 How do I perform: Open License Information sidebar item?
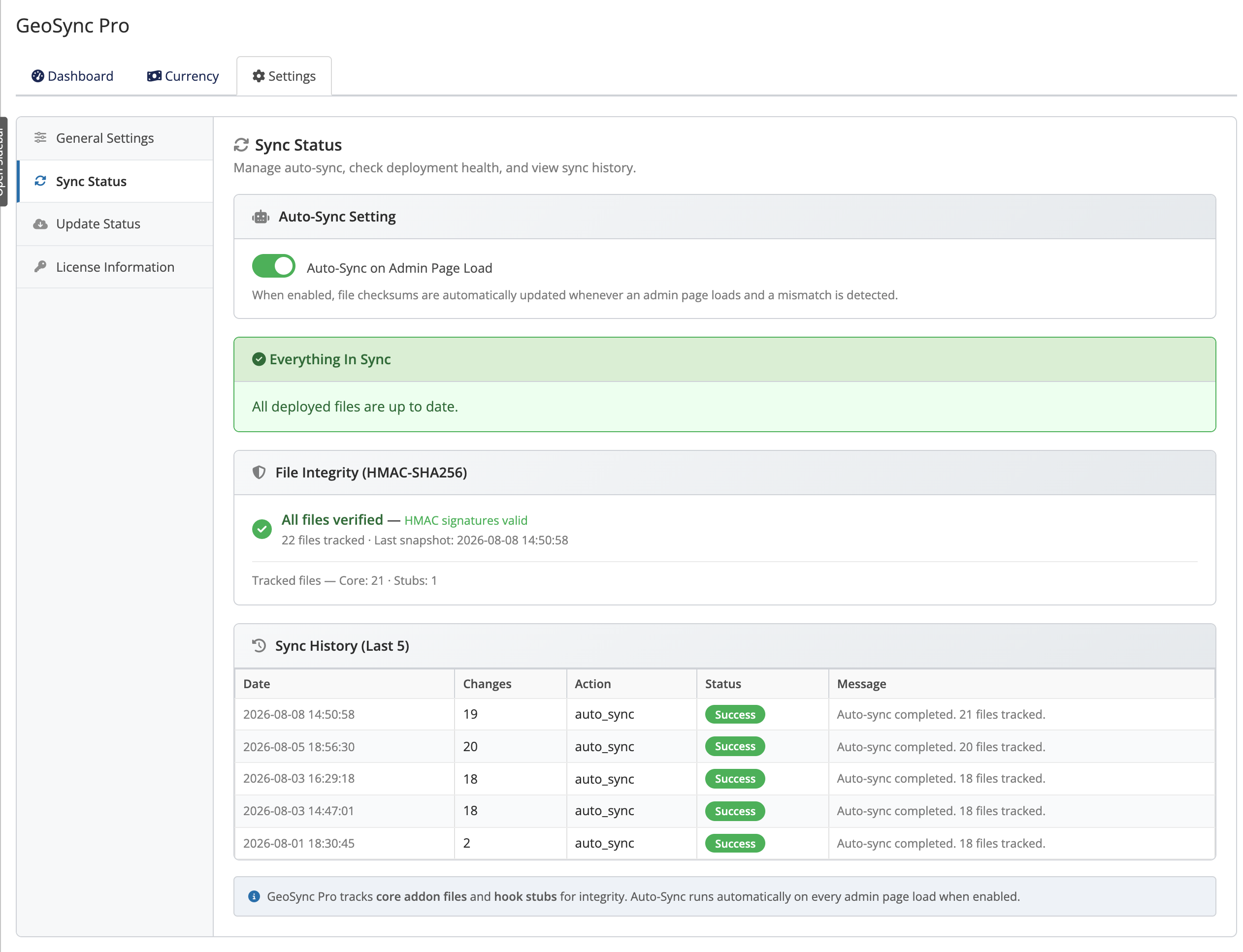[115, 267]
